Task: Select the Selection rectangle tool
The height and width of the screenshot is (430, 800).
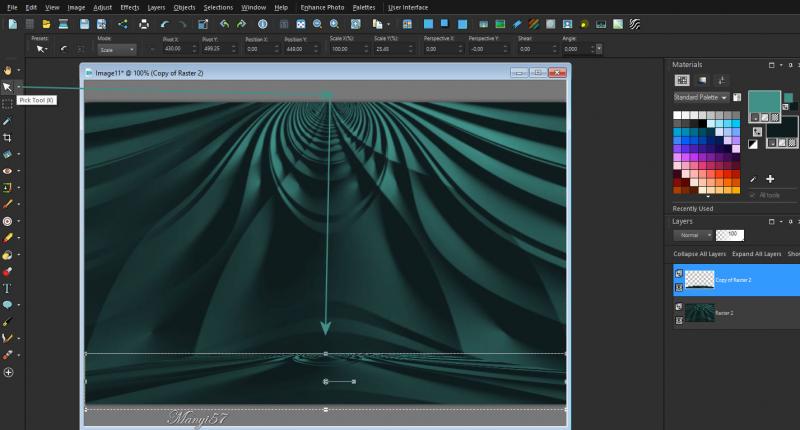Action: pos(7,103)
